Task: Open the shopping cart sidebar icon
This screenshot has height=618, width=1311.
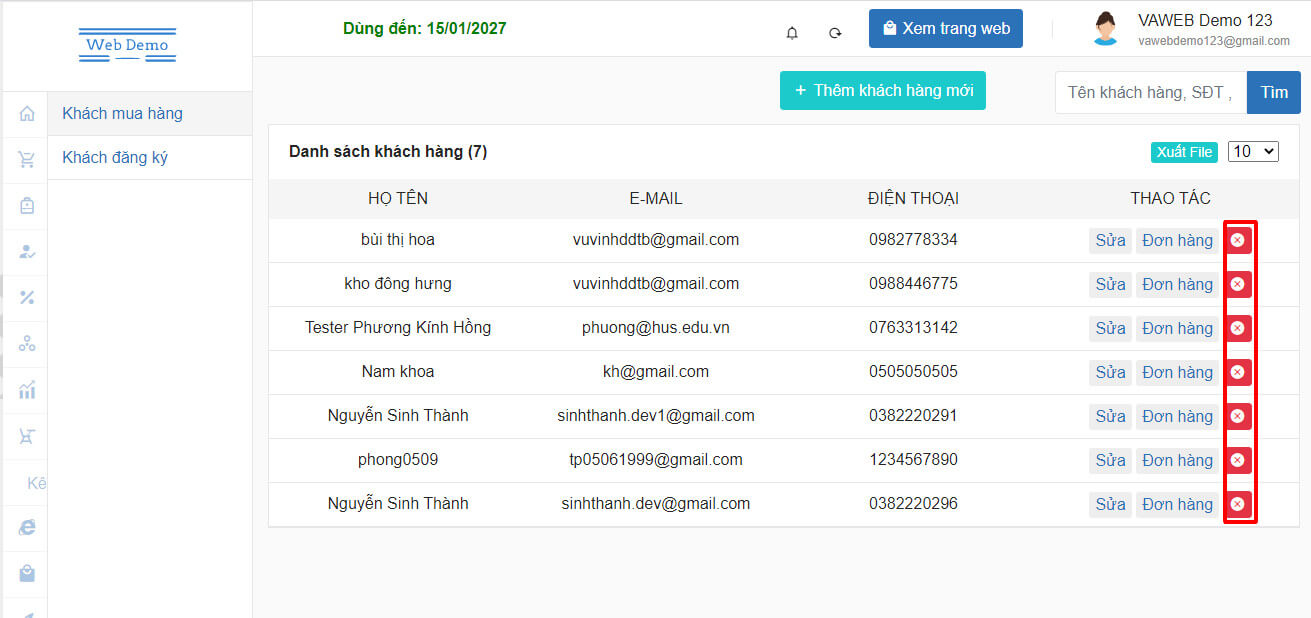Action: (x=27, y=159)
